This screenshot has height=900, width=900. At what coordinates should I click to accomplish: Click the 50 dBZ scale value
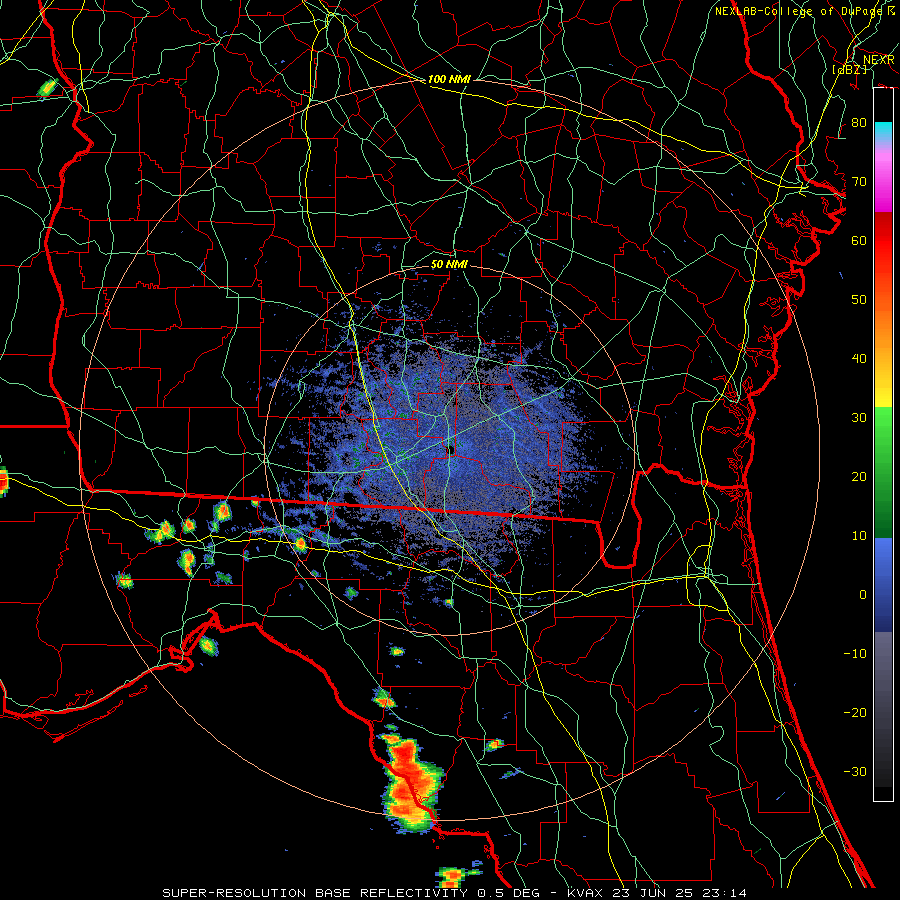pos(859,300)
